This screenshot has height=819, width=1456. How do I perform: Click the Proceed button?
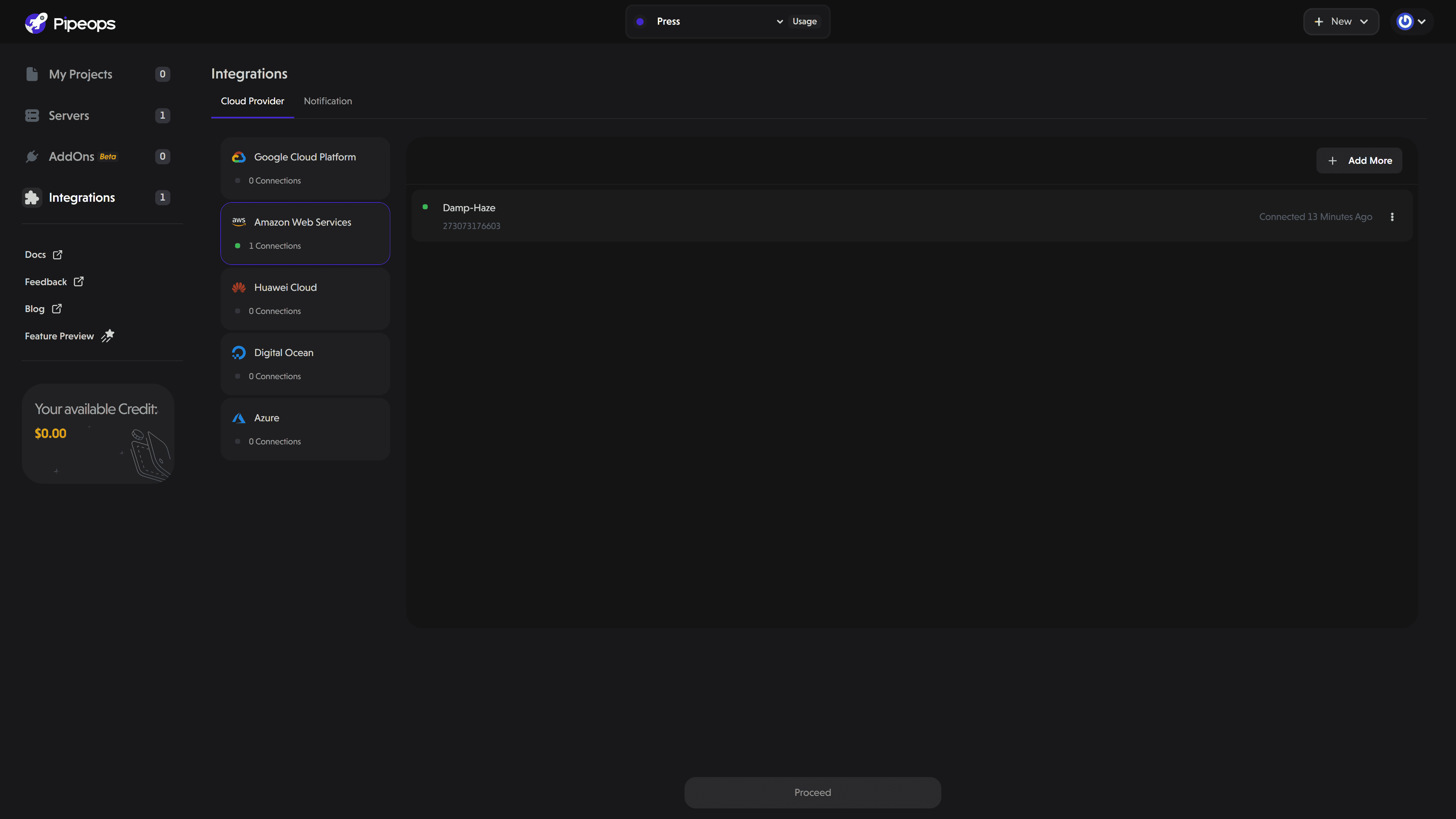click(x=812, y=792)
